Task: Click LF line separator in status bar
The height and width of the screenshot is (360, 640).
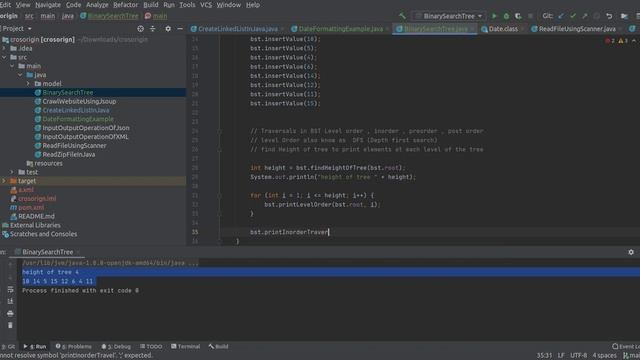Action: point(561,356)
